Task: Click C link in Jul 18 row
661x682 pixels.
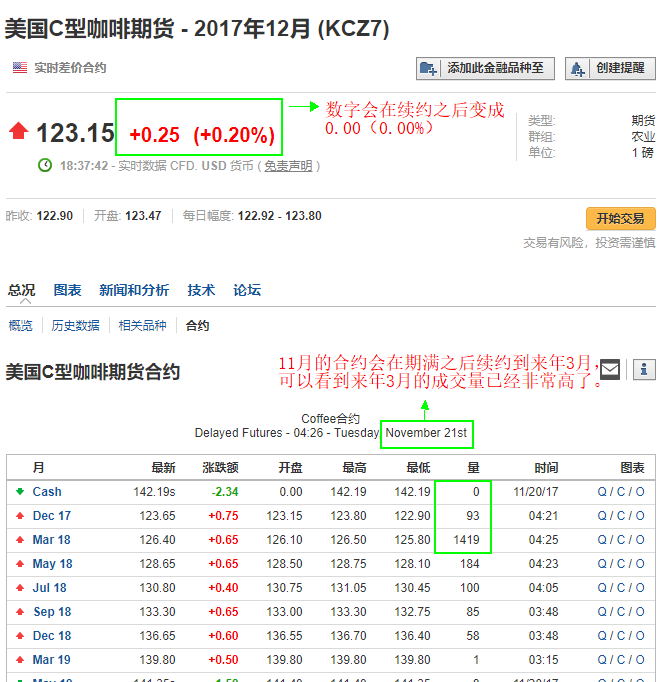Action: pos(621,588)
